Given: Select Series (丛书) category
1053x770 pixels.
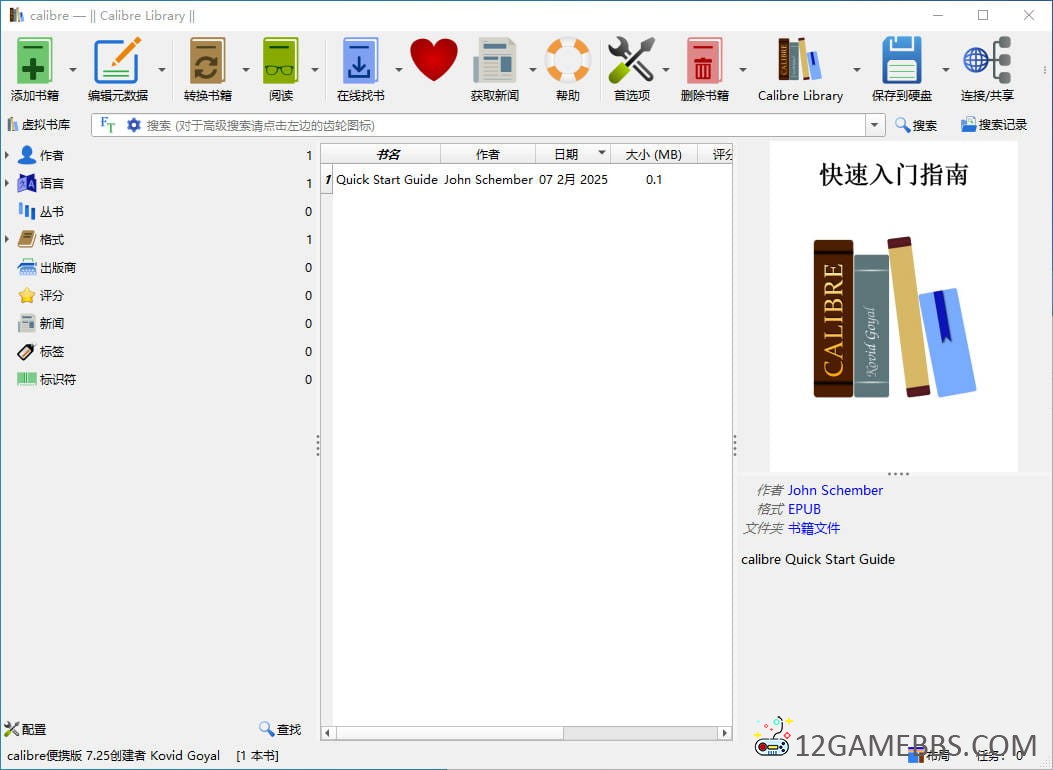Looking at the screenshot, I should [x=51, y=211].
